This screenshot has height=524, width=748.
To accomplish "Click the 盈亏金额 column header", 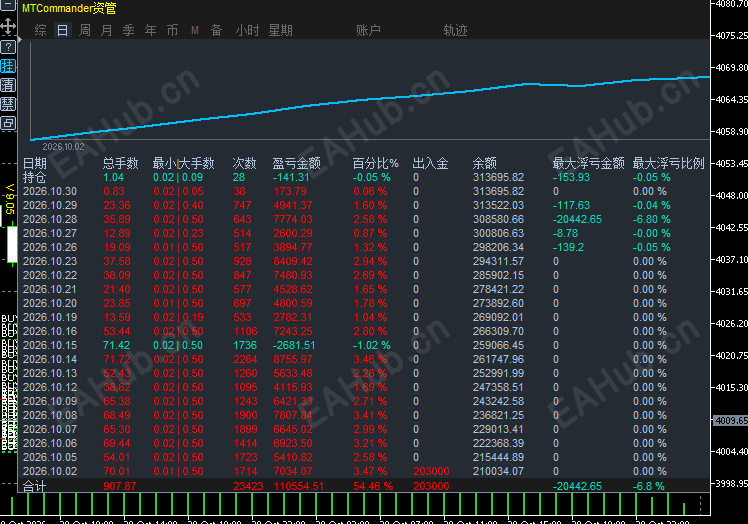I will coord(296,164).
